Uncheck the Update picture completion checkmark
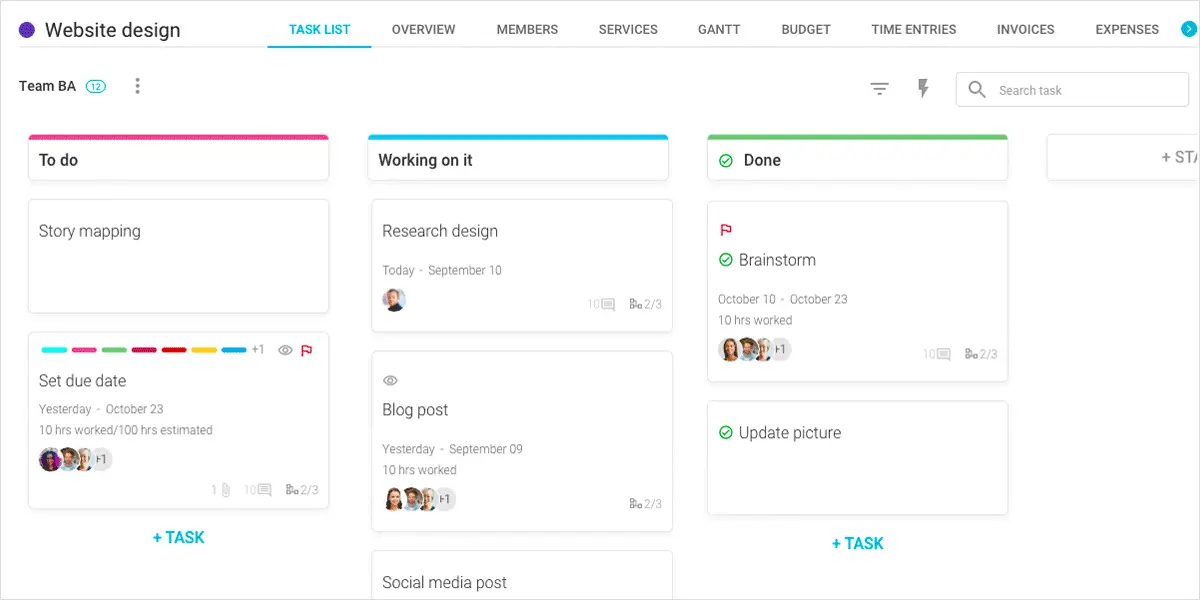 point(726,433)
